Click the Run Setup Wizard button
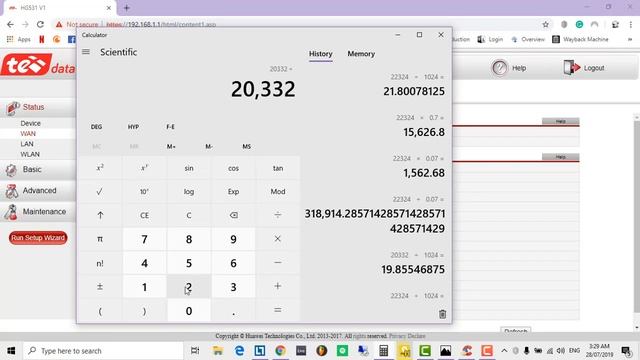 point(38,238)
